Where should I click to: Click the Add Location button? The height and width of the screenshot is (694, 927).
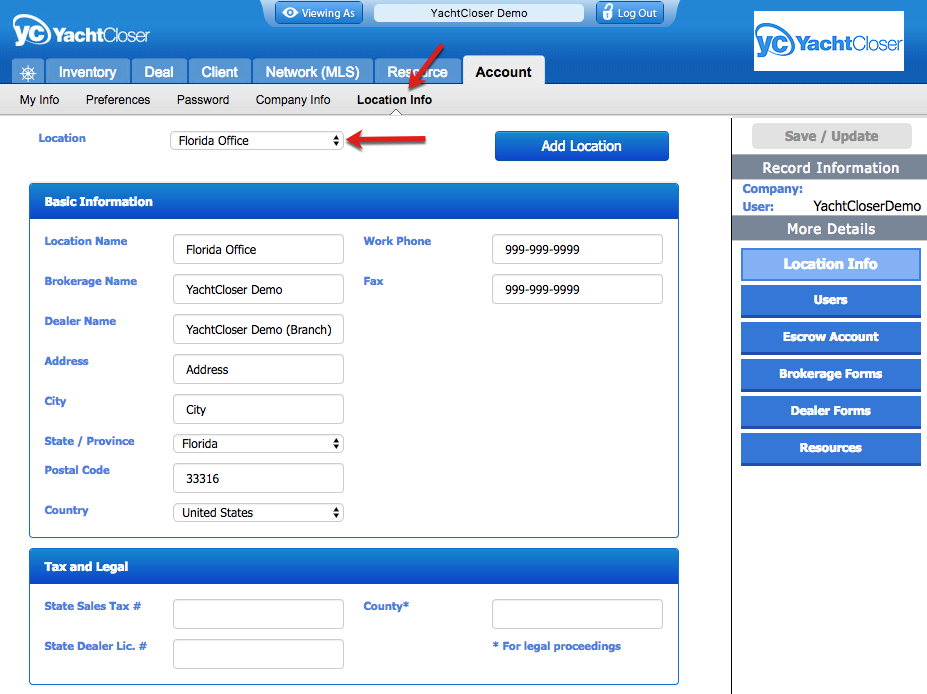pyautogui.click(x=582, y=146)
